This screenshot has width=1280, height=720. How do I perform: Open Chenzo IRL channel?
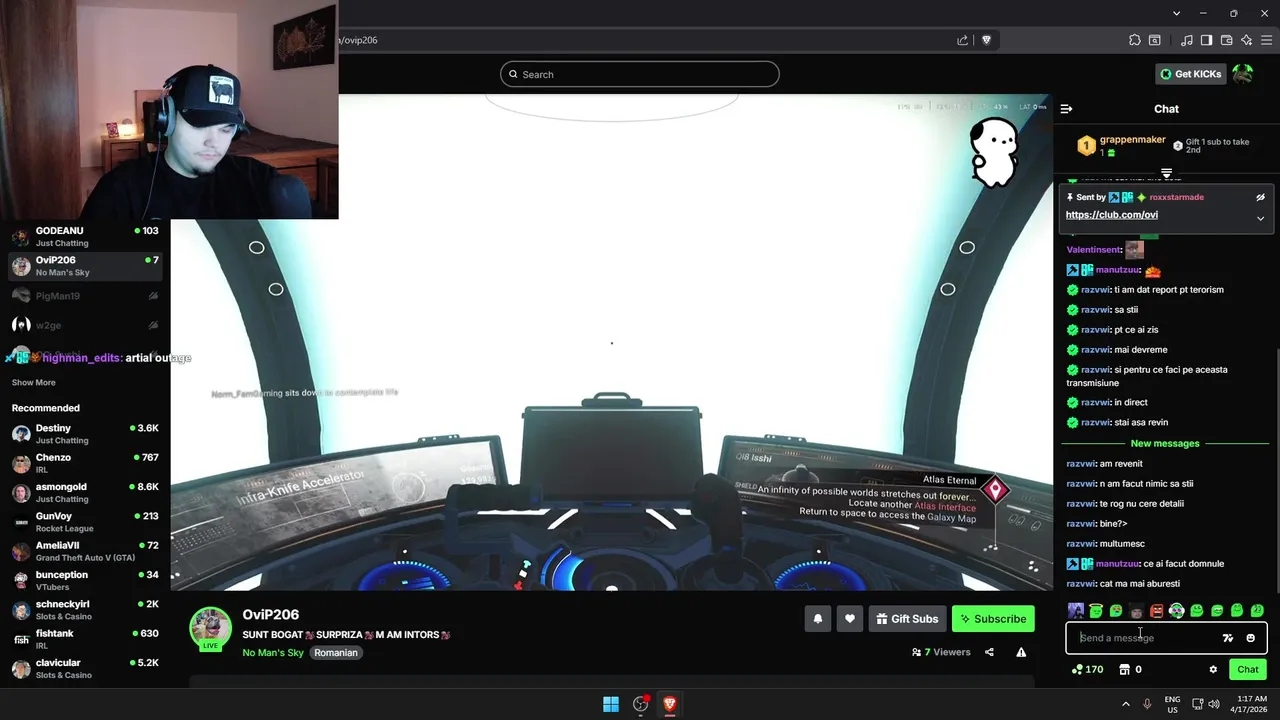pos(85,463)
